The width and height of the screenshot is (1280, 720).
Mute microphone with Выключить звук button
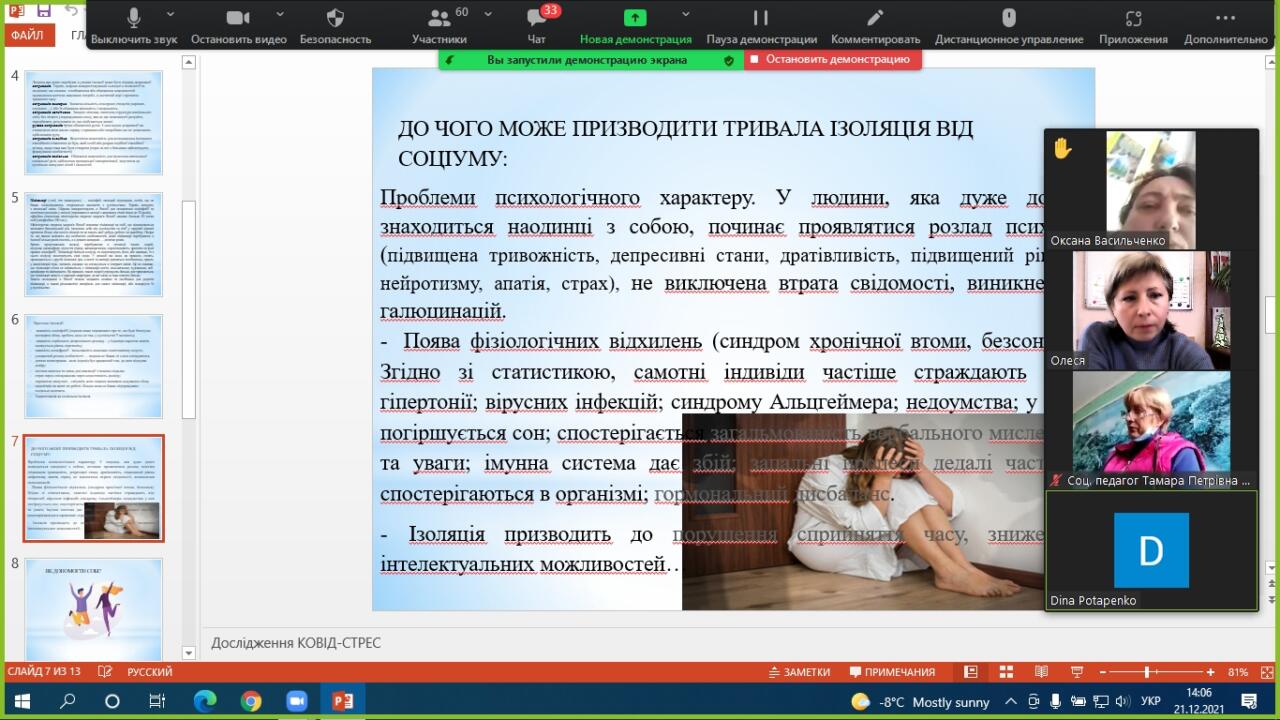(x=134, y=27)
